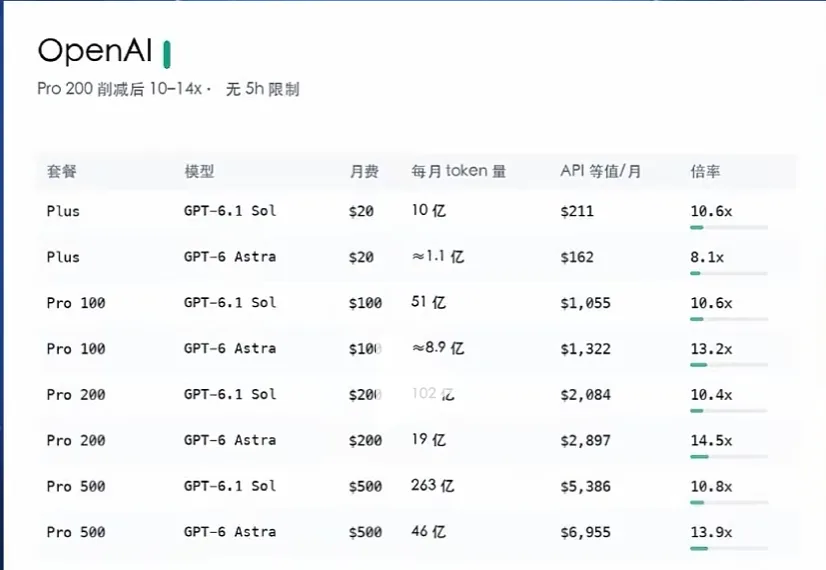Click 'GPT-6.1 Sol' in the $5,386 row

pyautogui.click(x=230, y=486)
